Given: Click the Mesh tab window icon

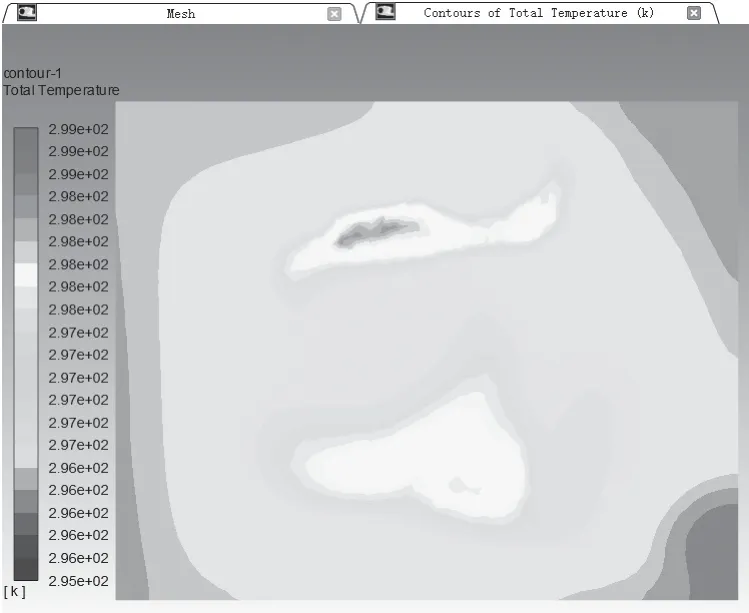Looking at the screenshot, I should pos(27,12).
